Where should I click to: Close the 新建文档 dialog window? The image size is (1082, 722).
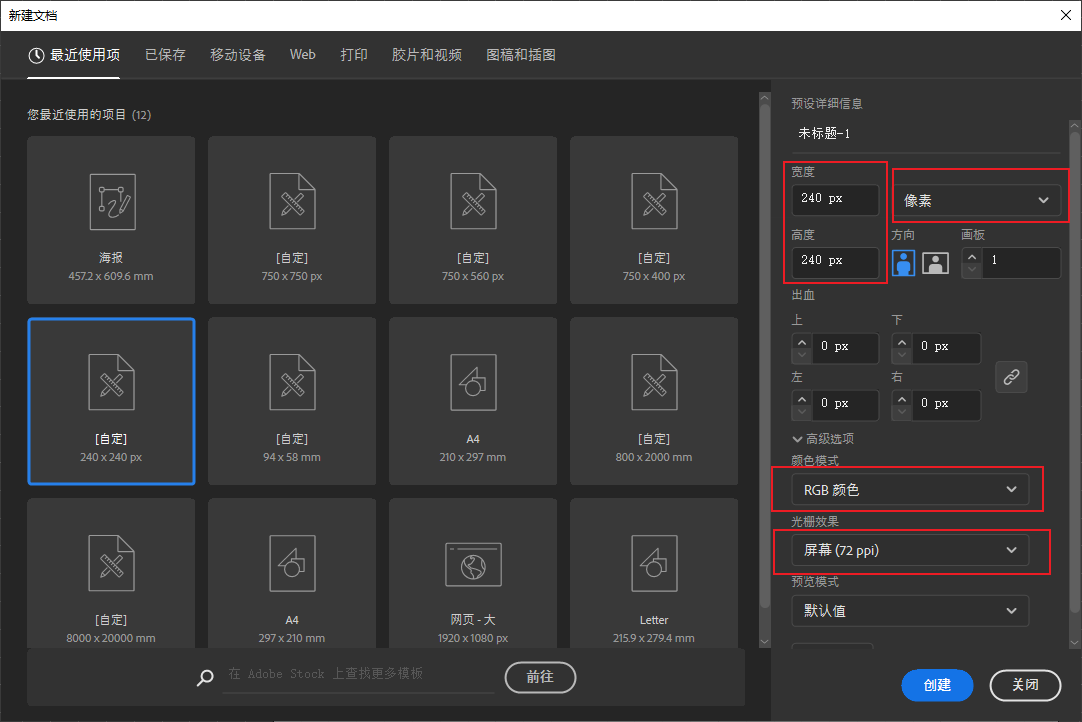(1065, 15)
